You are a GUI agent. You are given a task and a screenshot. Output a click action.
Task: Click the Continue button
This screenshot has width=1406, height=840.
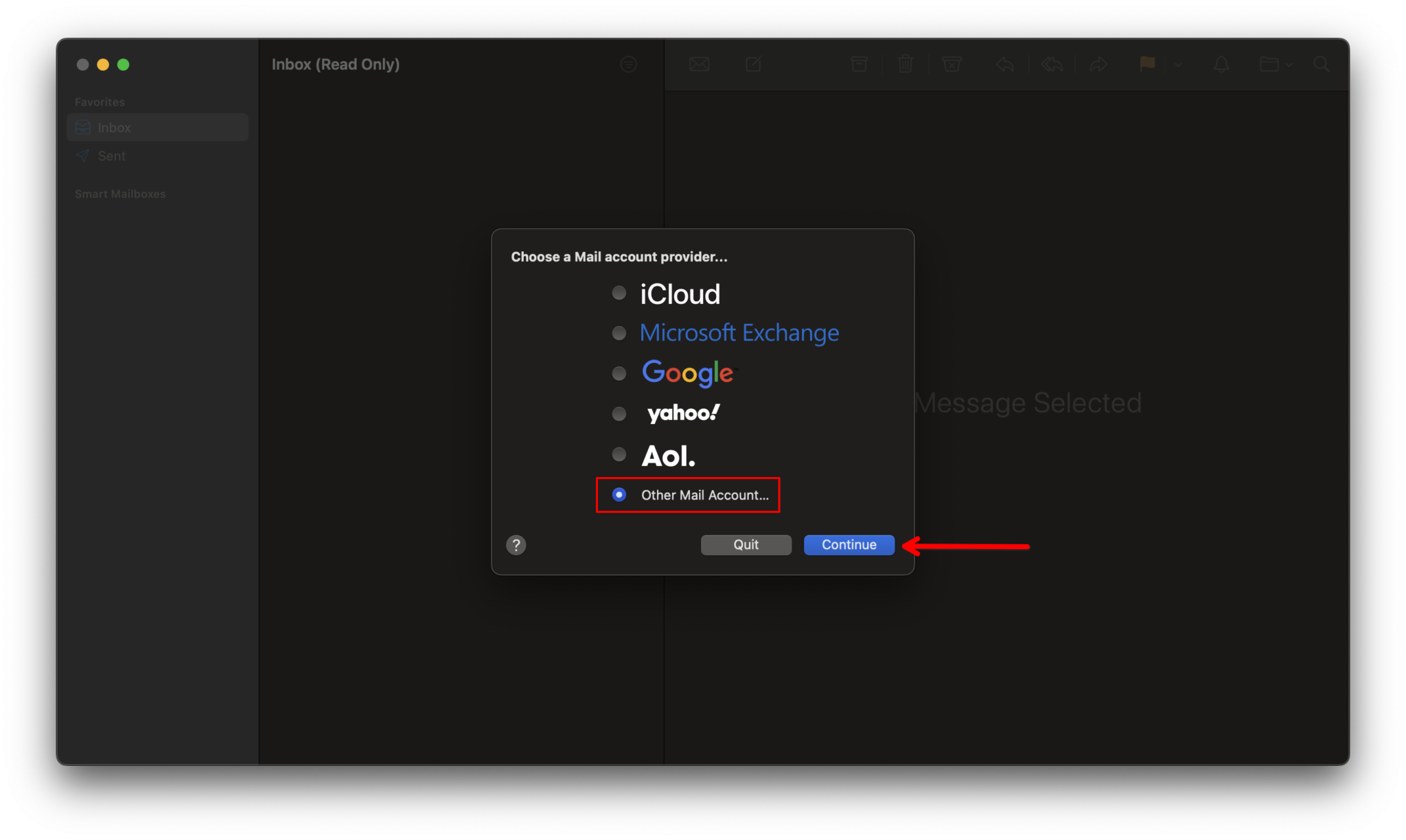tap(849, 545)
